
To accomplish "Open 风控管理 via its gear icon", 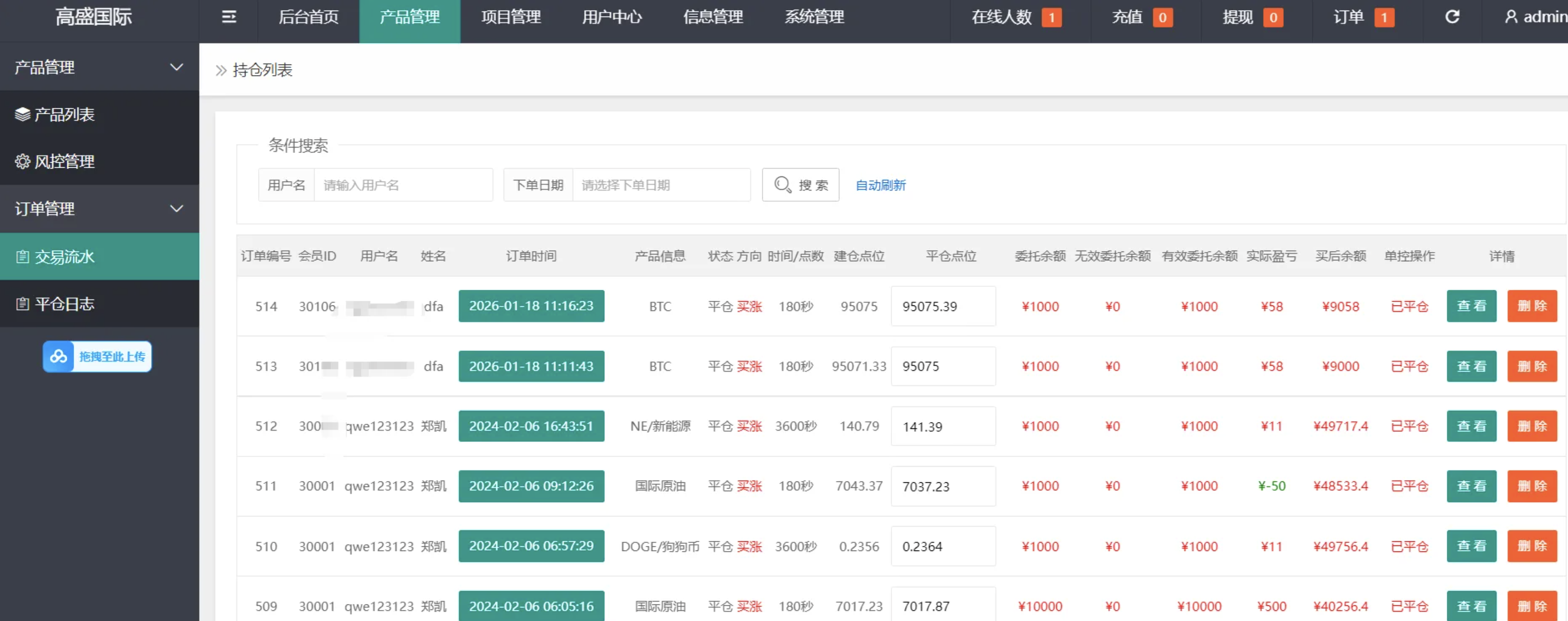I will (23, 161).
